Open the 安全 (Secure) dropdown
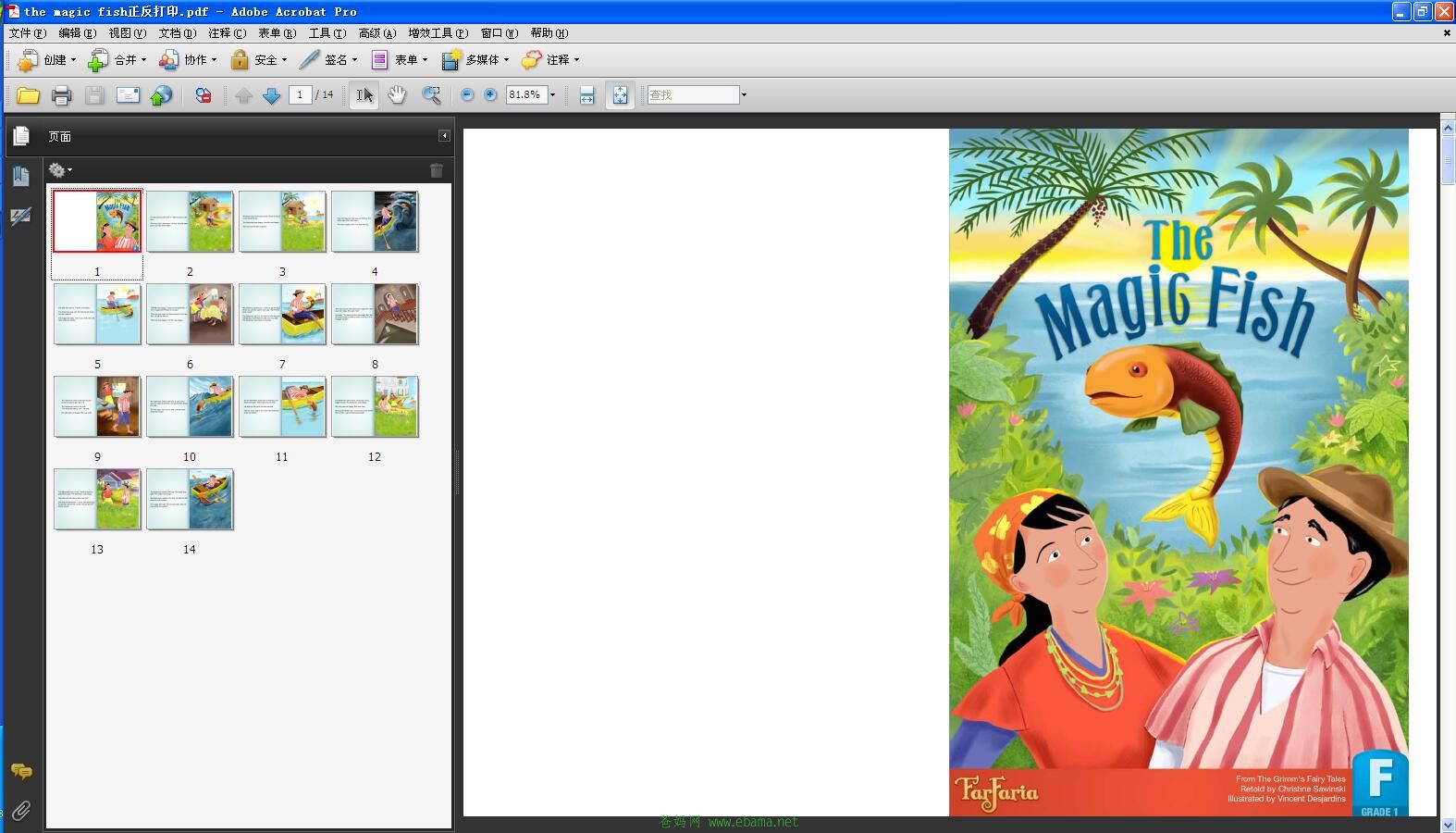1456x833 pixels. pyautogui.click(x=258, y=60)
